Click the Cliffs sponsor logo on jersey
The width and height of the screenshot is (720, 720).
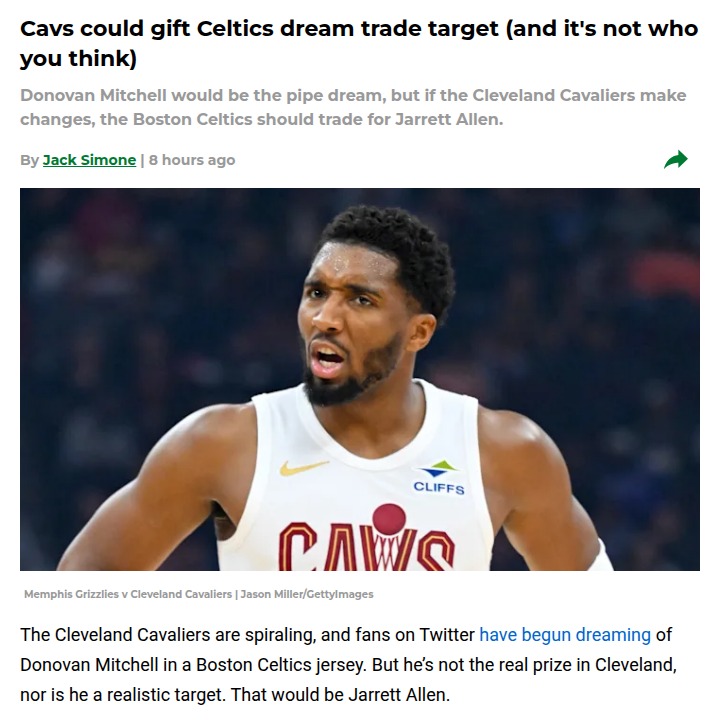click(439, 478)
